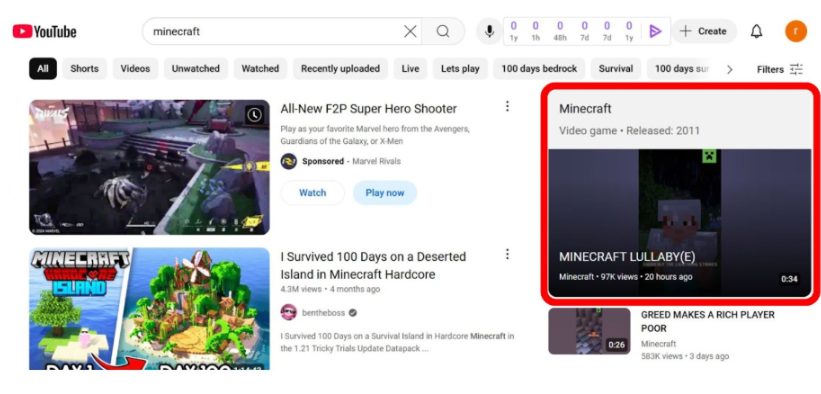
Task: Click the 4.3M views • 4 months ago text
Action: (x=330, y=289)
